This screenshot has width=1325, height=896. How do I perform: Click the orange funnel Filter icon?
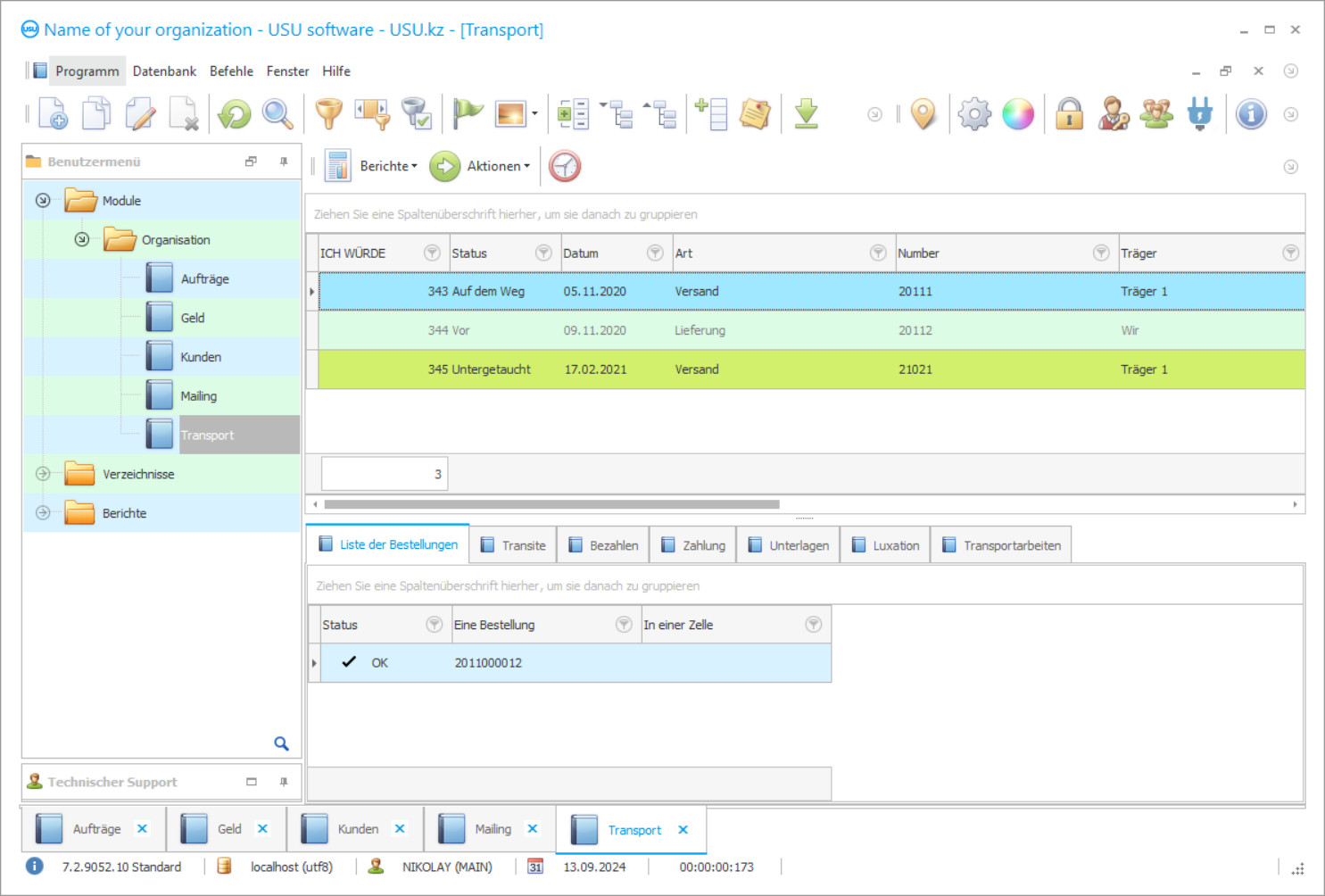coord(329,114)
